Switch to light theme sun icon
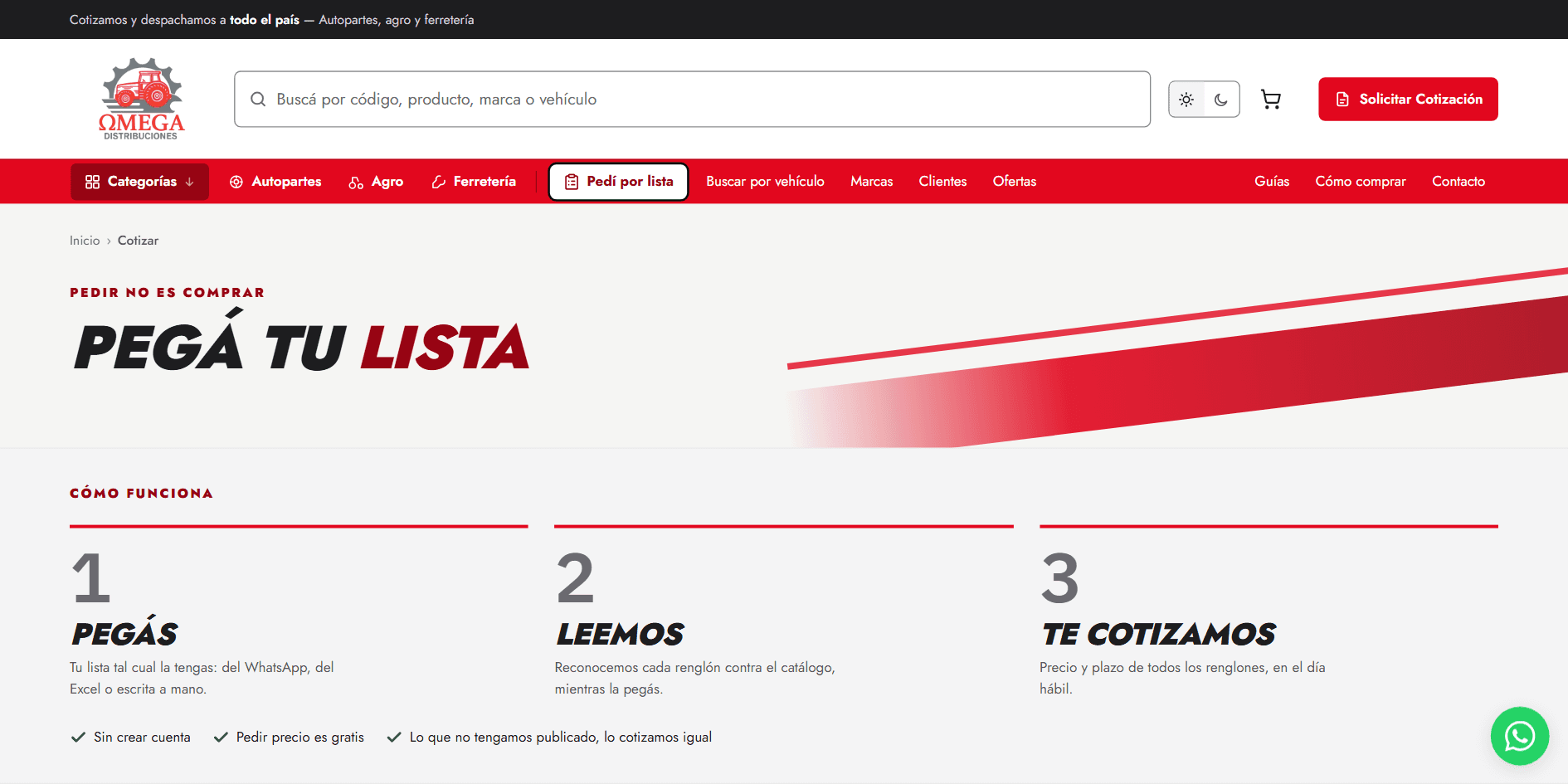1568x784 pixels. [x=1186, y=100]
